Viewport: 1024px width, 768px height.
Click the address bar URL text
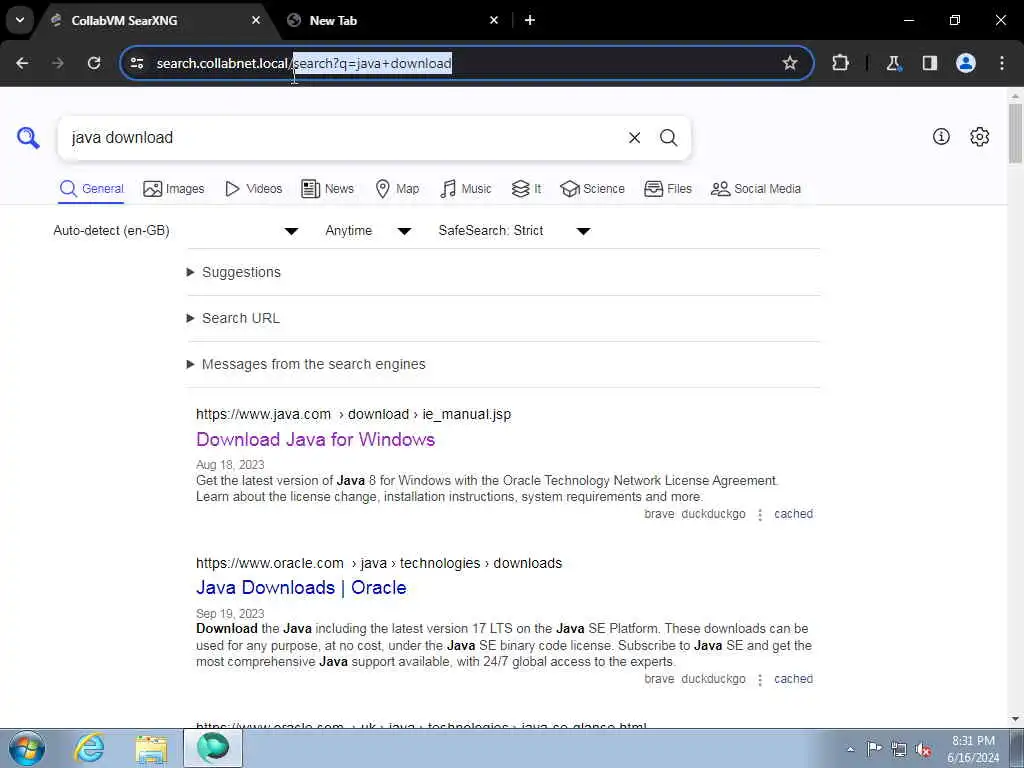[304, 63]
